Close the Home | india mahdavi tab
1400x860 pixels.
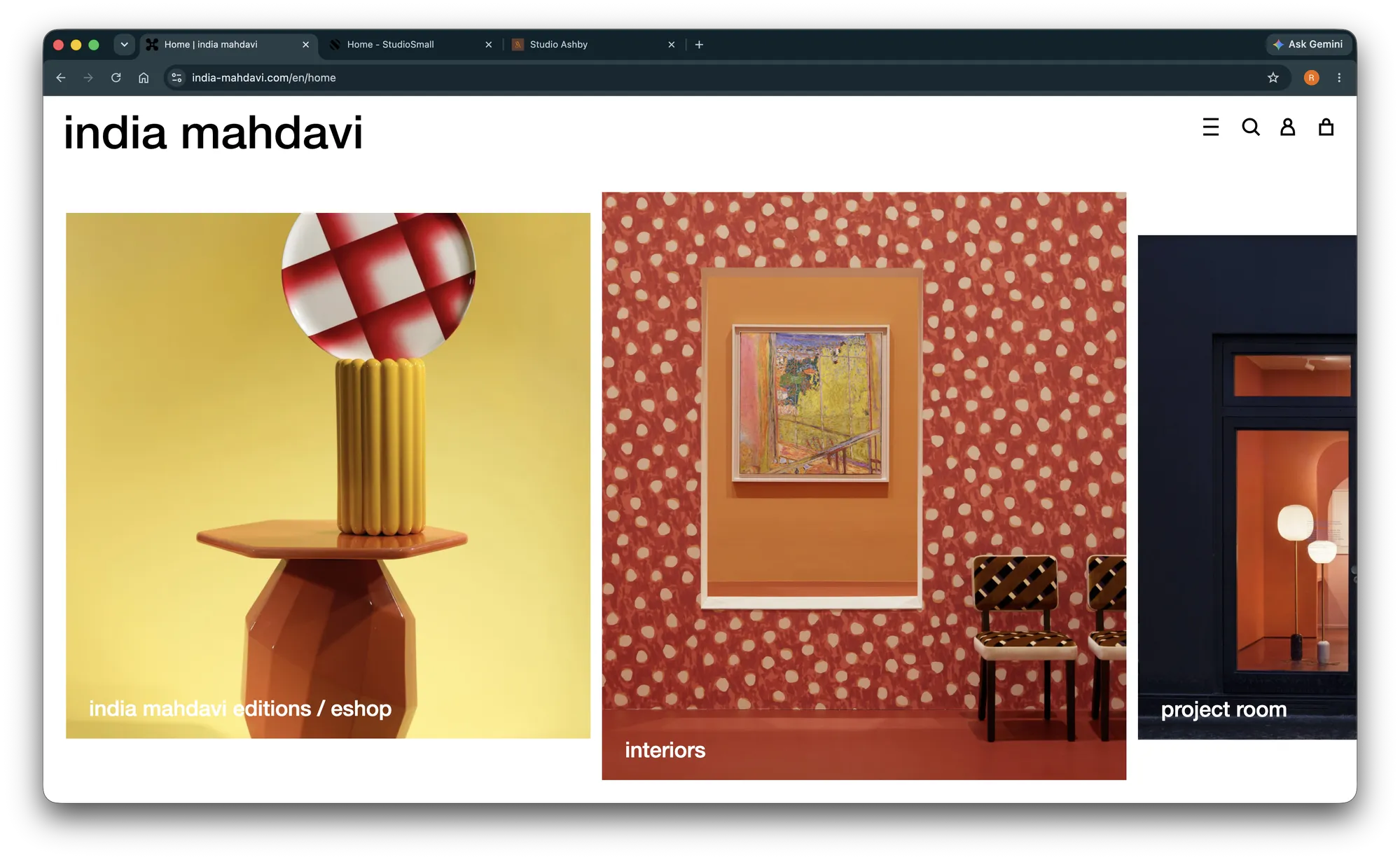tap(305, 45)
